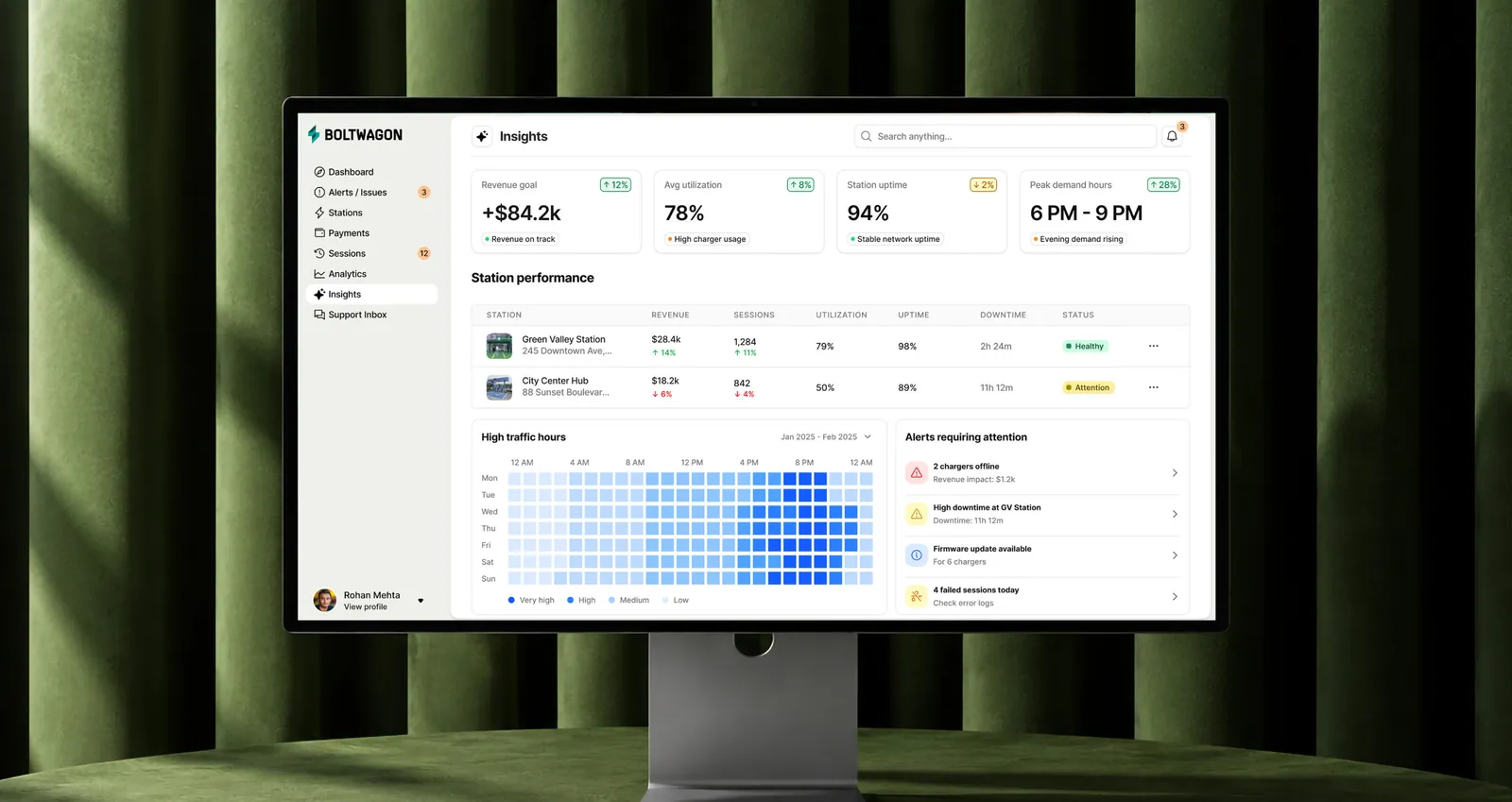The image size is (1512, 802).
Task: Open the City Center Hub name link
Action: 556,381
